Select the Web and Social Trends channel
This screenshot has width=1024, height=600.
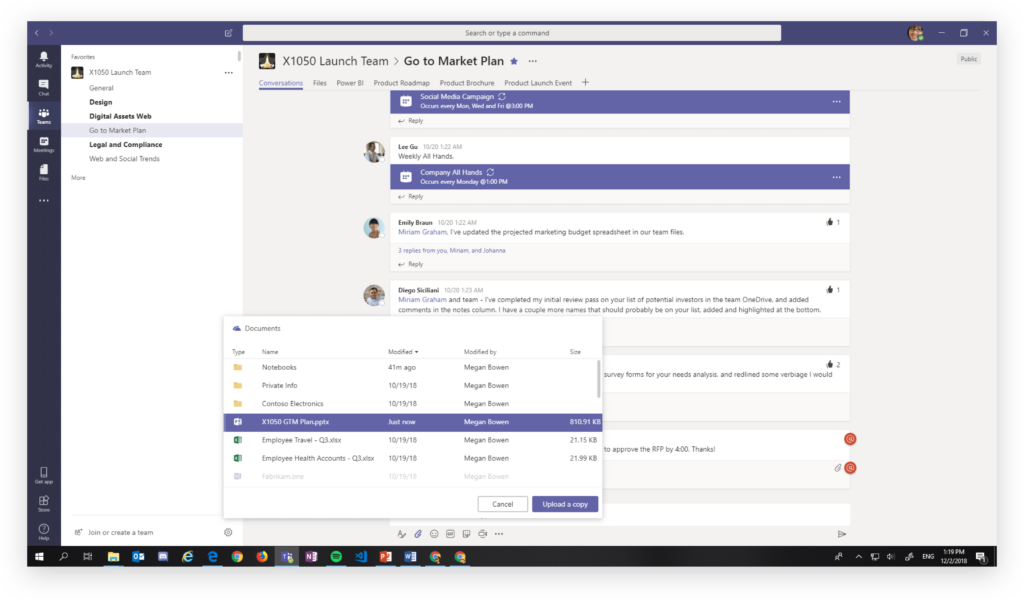(124, 159)
